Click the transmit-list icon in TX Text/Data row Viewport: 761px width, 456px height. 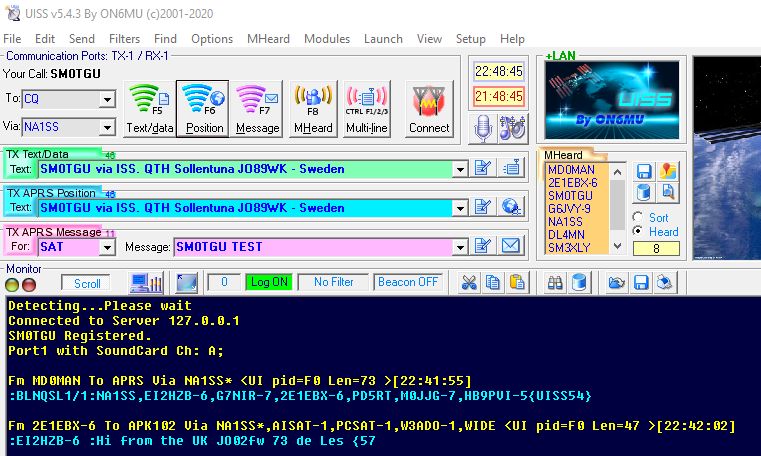pos(511,168)
